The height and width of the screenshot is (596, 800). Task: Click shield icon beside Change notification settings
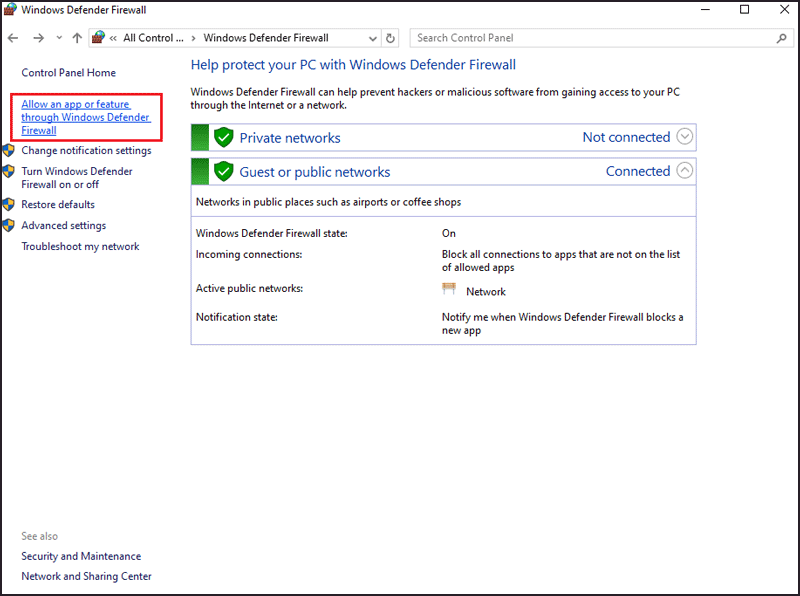coord(9,151)
